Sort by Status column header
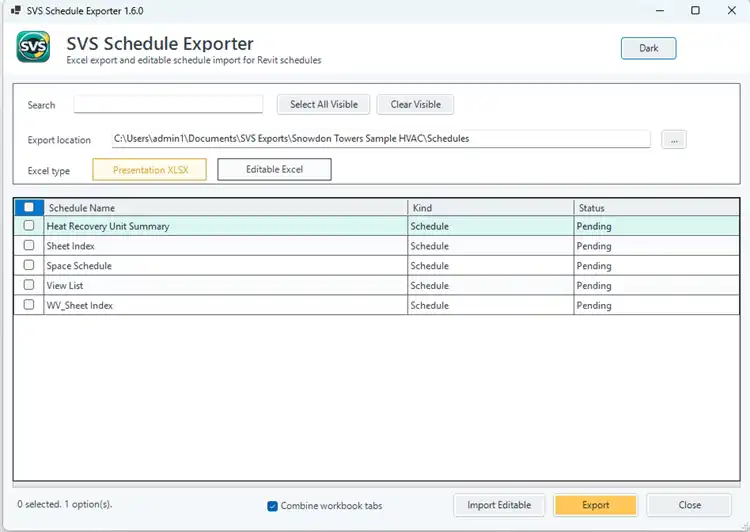Image resolution: width=750 pixels, height=532 pixels. coord(656,208)
